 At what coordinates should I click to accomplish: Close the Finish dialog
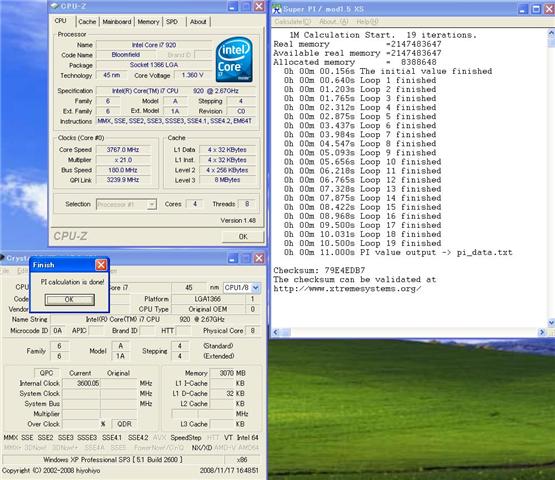click(101, 265)
